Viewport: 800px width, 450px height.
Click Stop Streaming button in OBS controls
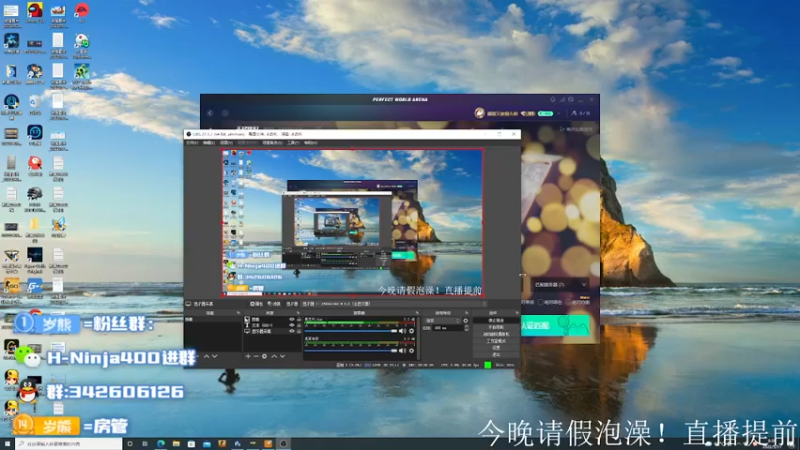tap(496, 320)
